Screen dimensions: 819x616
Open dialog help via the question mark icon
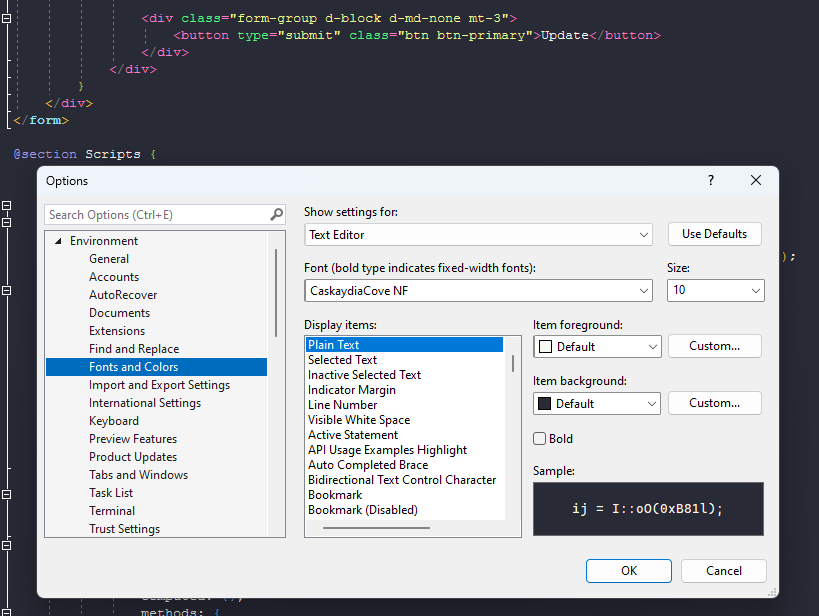coord(710,180)
